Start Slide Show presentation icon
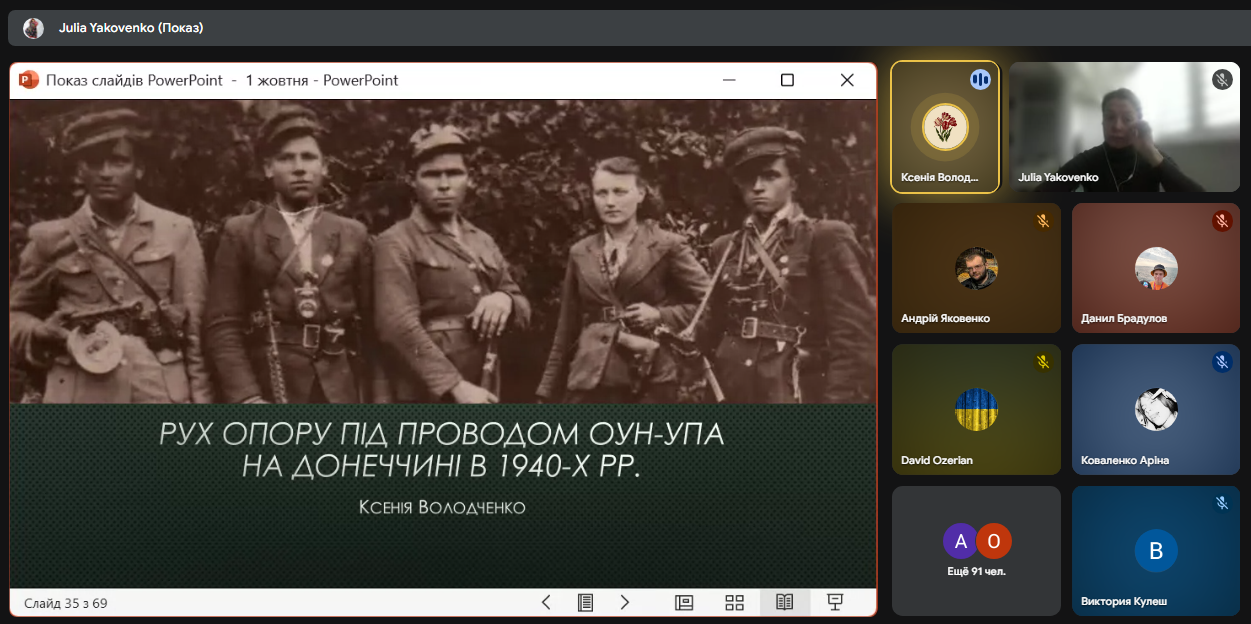Image resolution: width=1251 pixels, height=624 pixels. 835,602
